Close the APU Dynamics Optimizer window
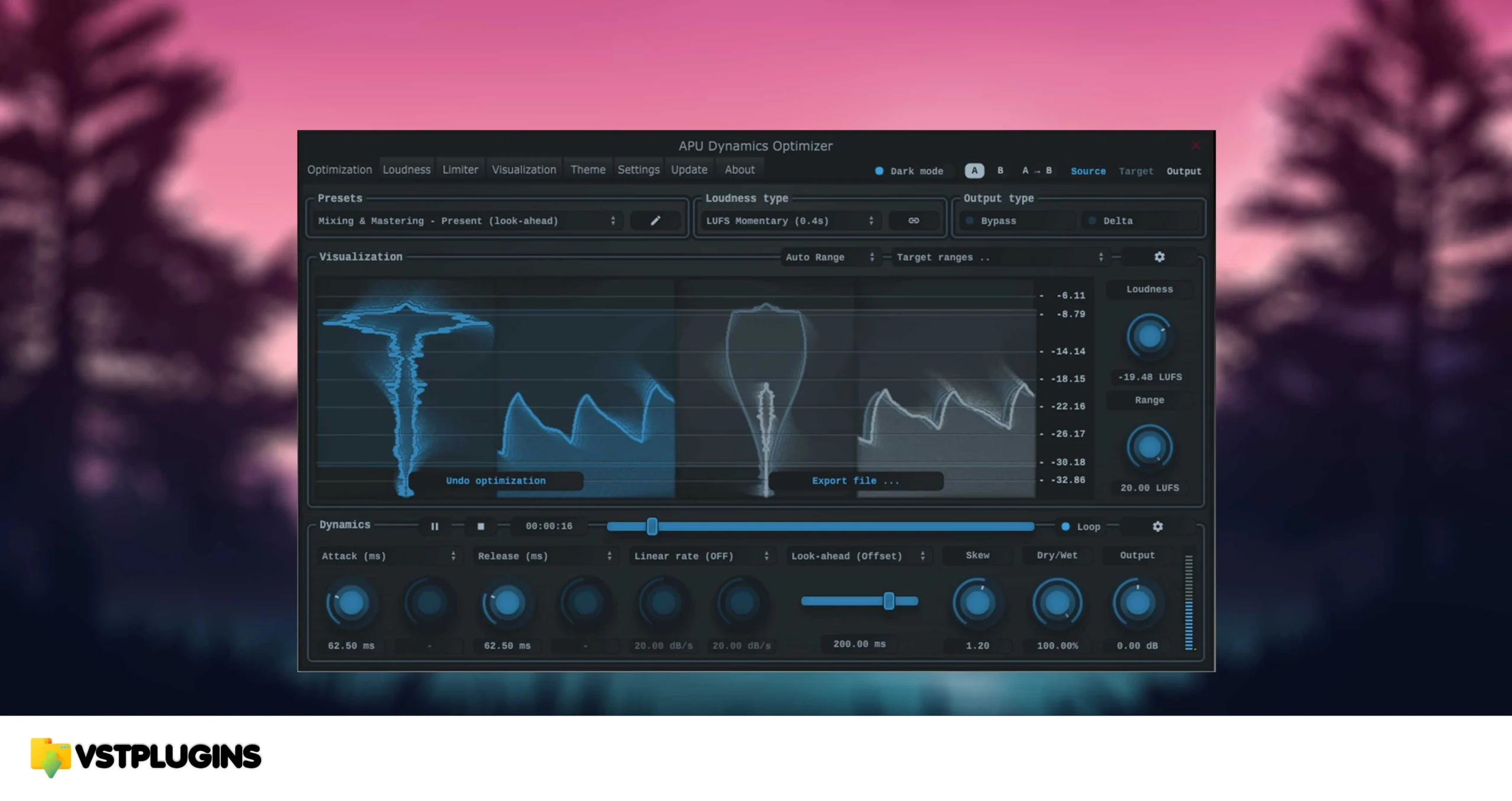1512x801 pixels. coord(1196,145)
